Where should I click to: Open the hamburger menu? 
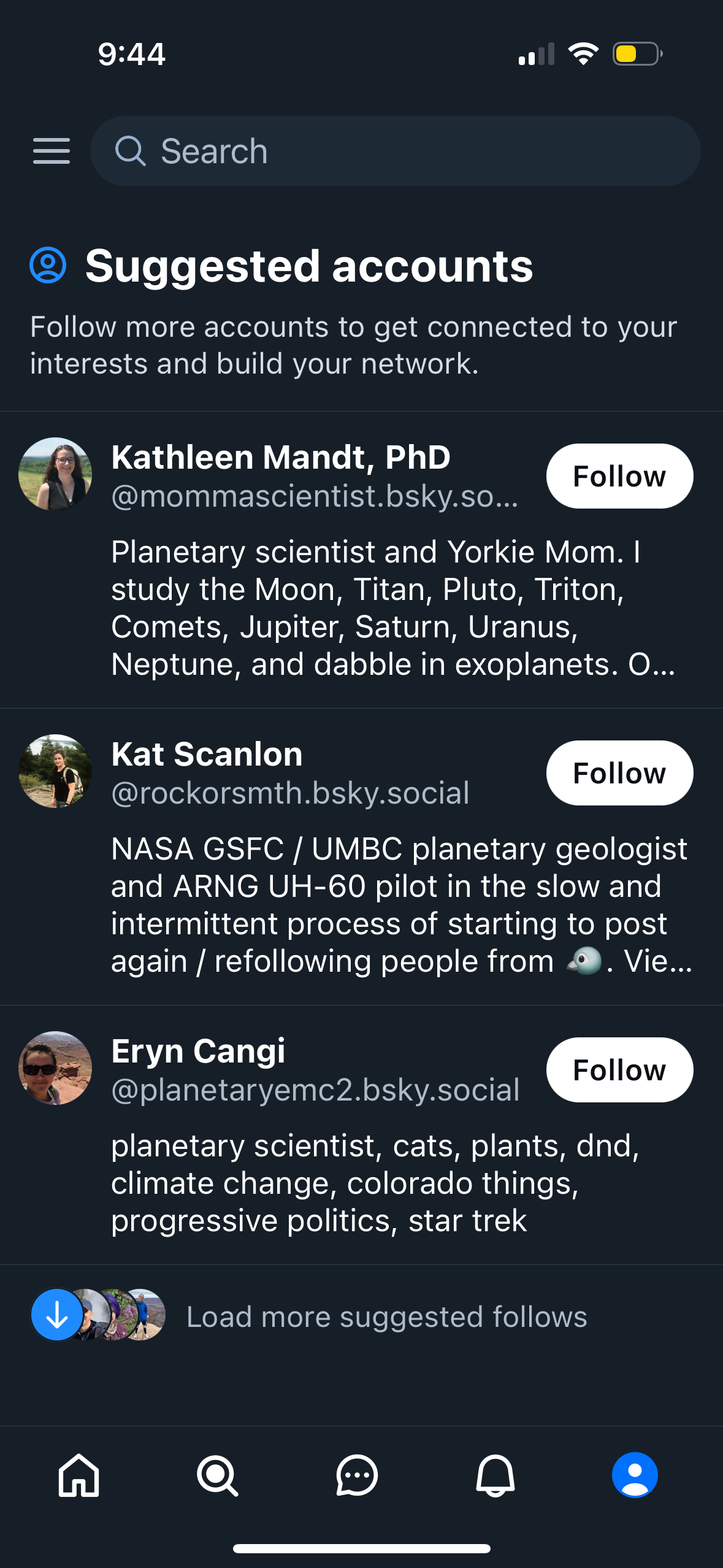coord(51,151)
